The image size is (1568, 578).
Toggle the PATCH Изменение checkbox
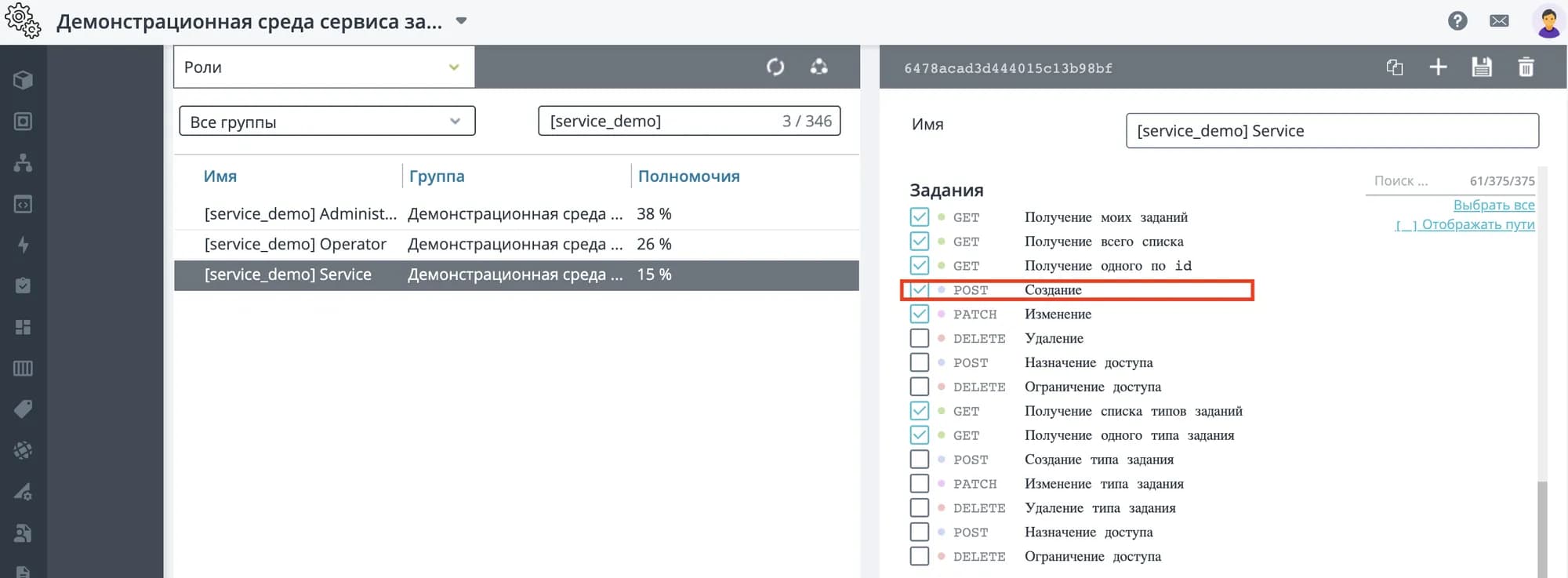pyautogui.click(x=919, y=314)
